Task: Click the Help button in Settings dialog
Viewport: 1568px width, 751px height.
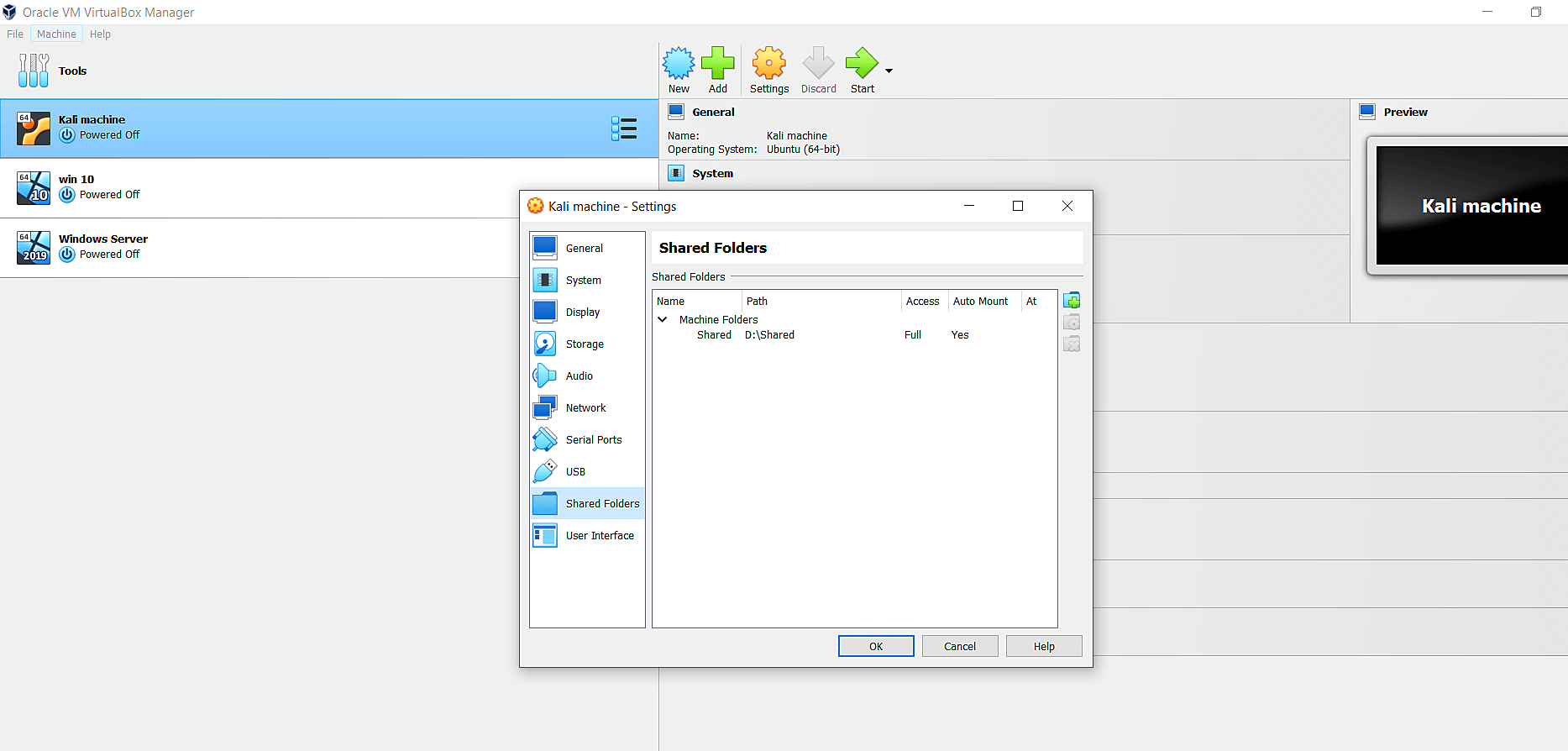Action: [1044, 646]
